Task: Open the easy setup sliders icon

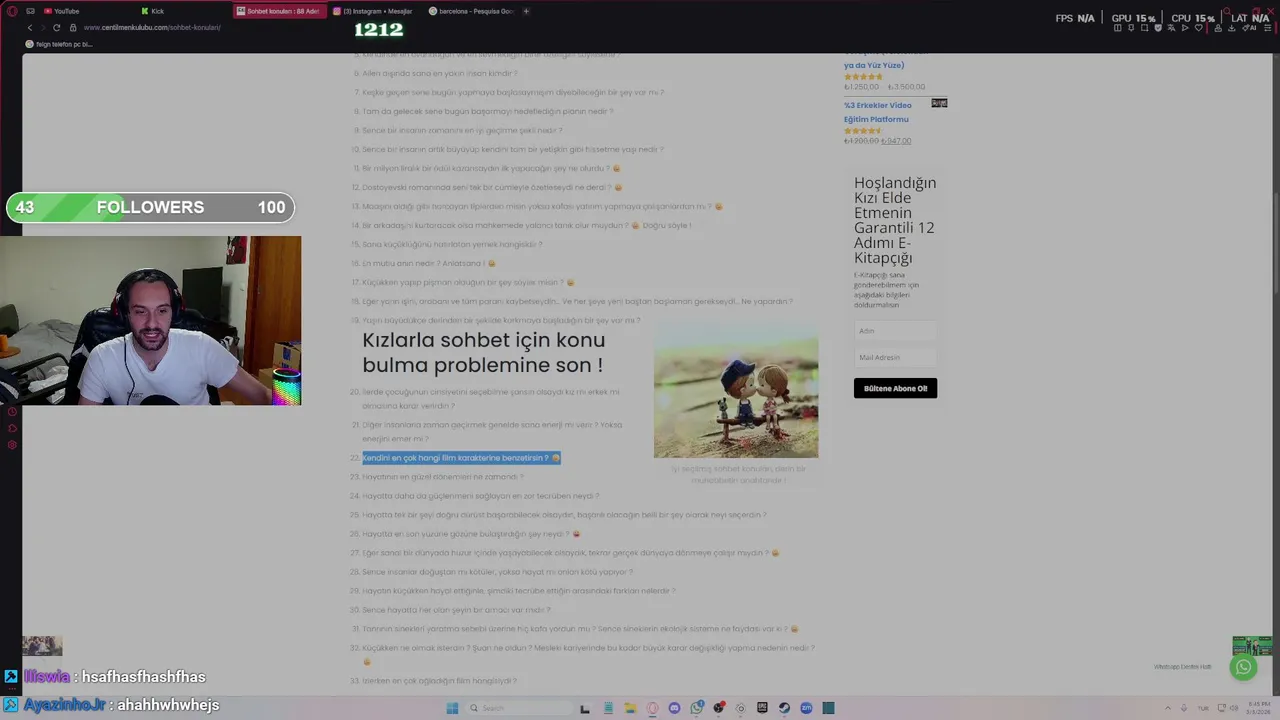Action: 1267,28
